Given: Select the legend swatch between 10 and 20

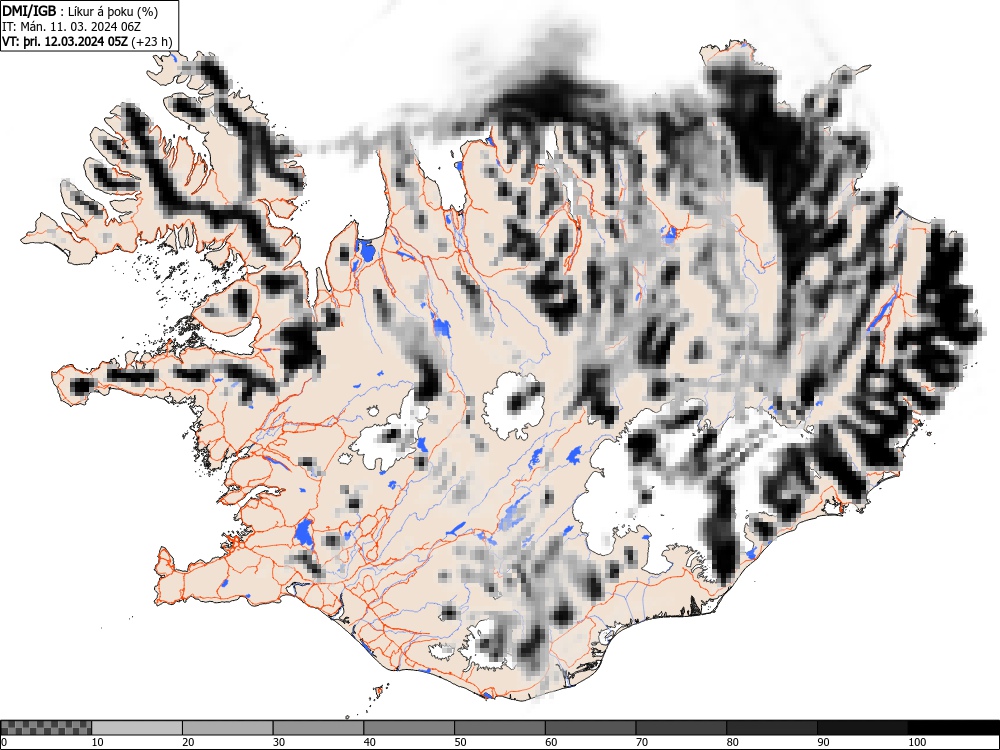Looking at the screenshot, I should point(137,728).
